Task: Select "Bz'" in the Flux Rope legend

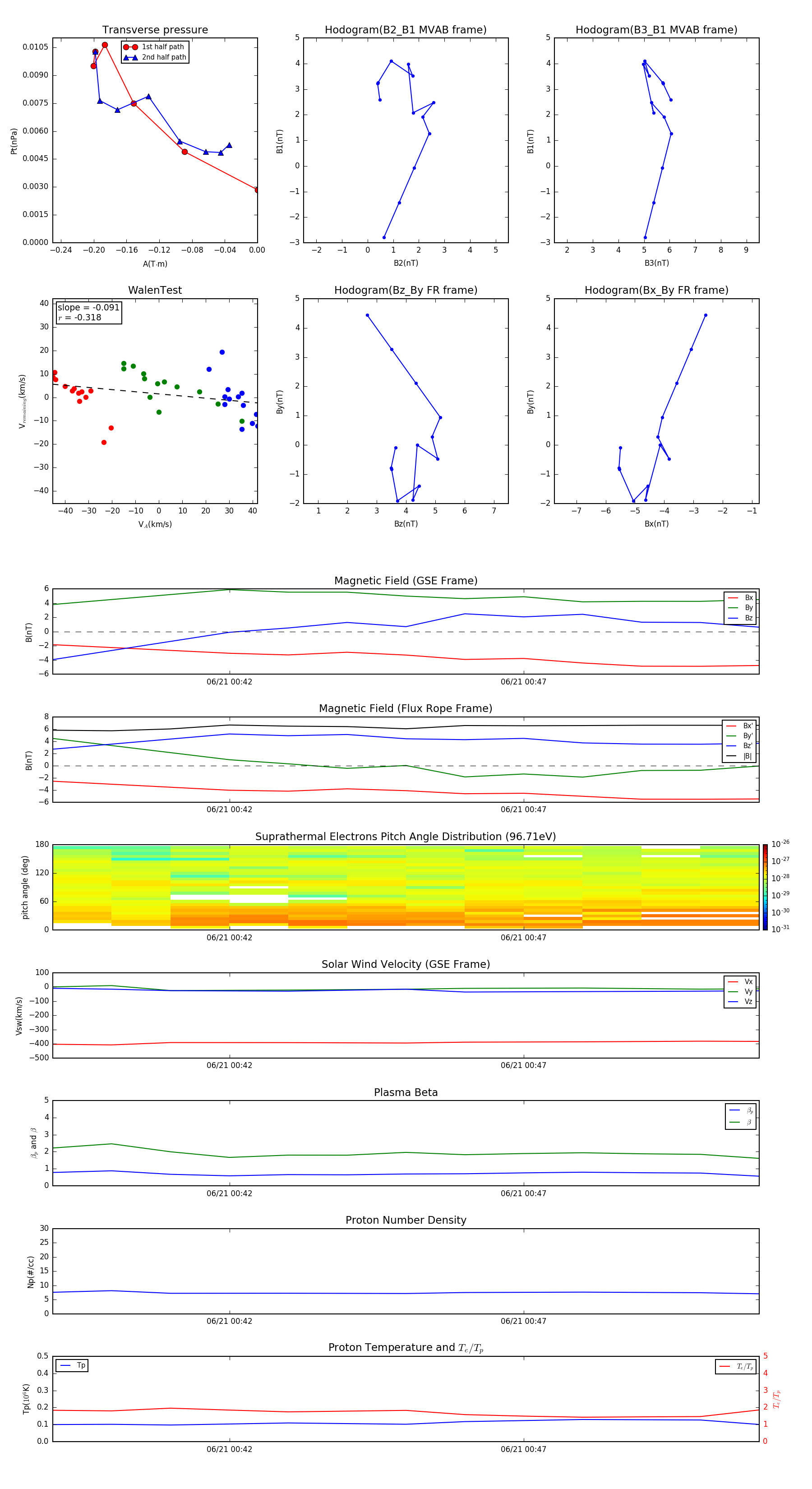Action: coord(739,746)
